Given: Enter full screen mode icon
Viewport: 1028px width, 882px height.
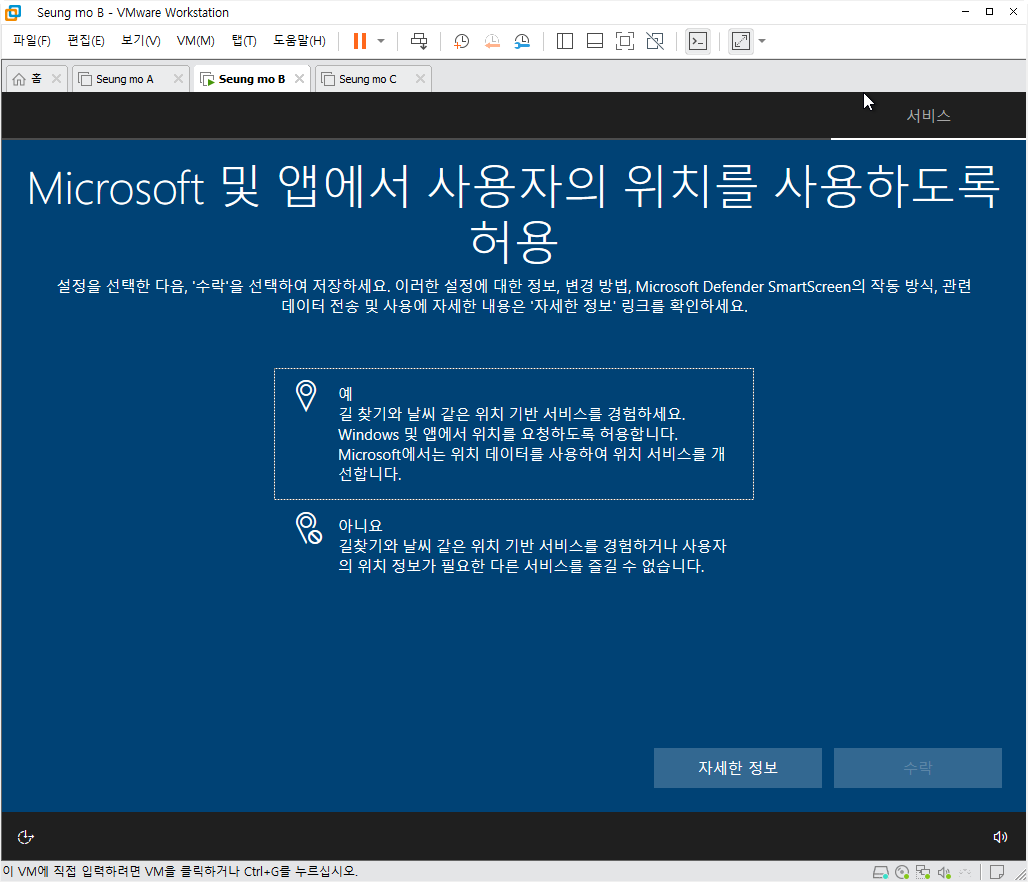Looking at the screenshot, I should point(625,41).
